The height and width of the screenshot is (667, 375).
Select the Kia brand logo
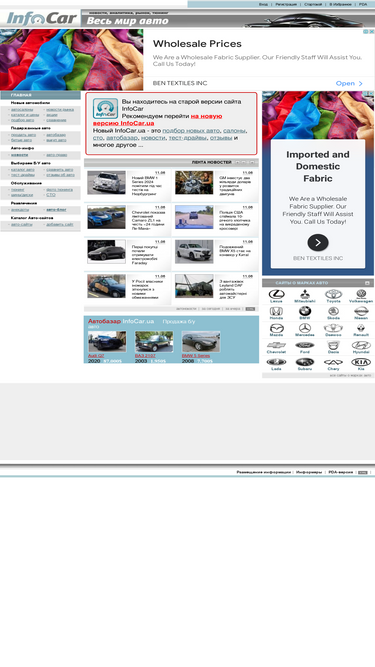pos(361,362)
